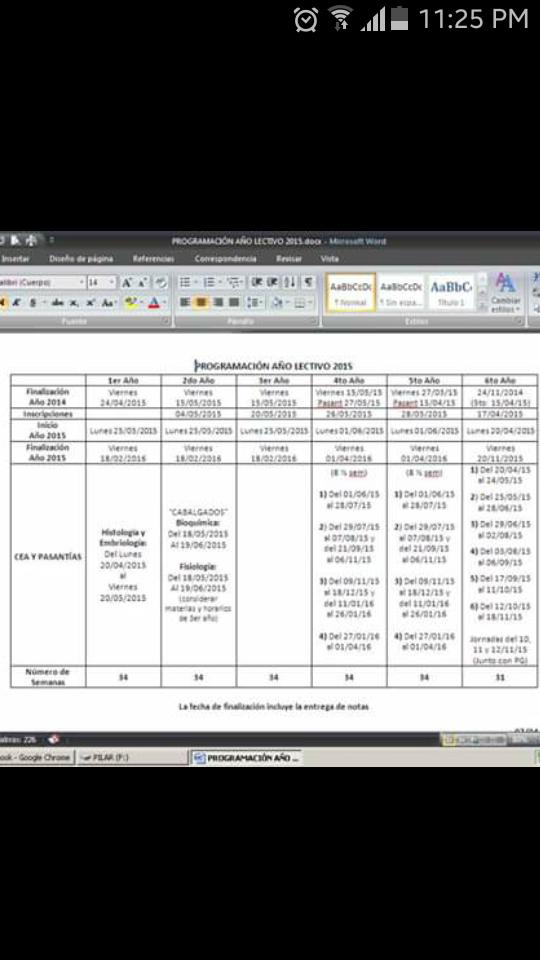The image size is (540, 960).
Task: Open the Estilos dialog launcher
Action: coord(520,321)
